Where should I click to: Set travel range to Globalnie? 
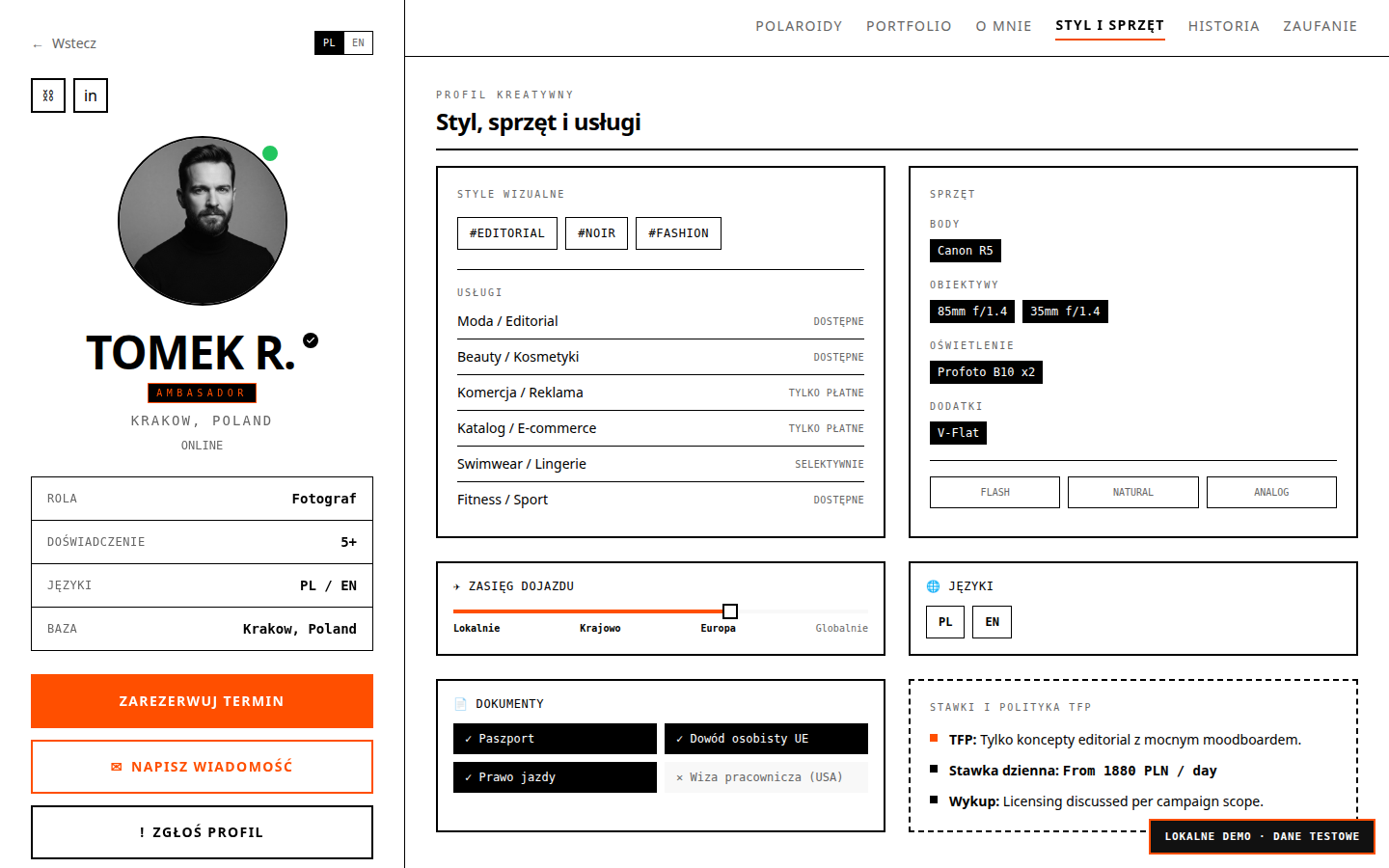tap(841, 628)
